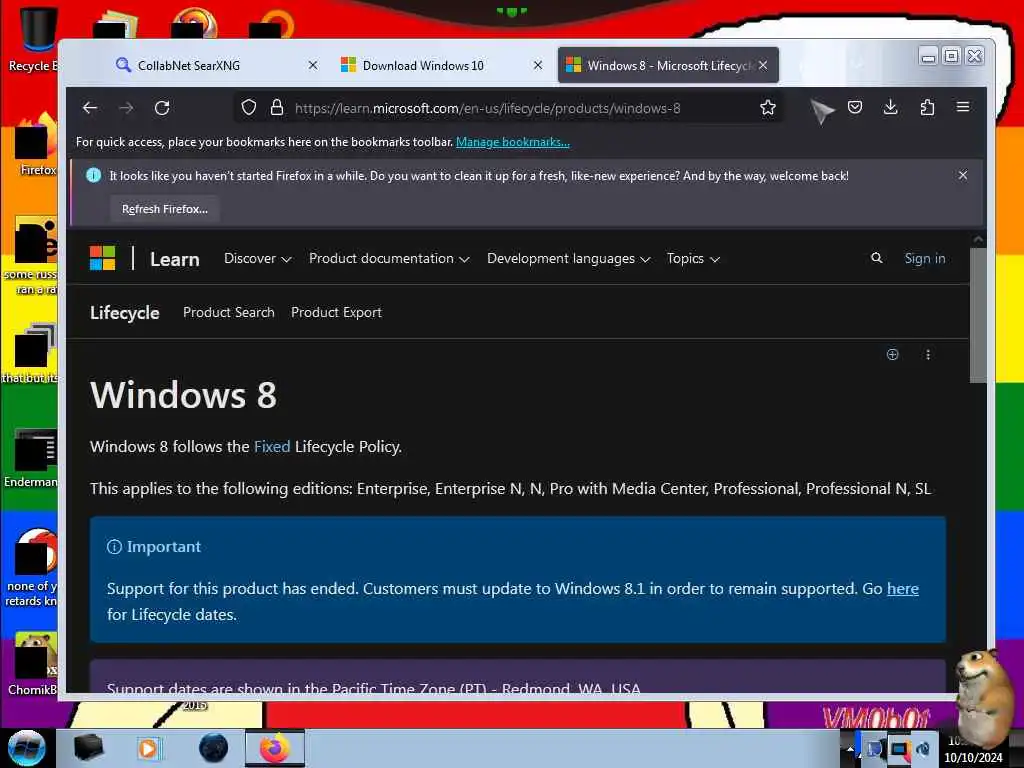The height and width of the screenshot is (768, 1024).
Task: Reload the page with the refresh icon
Action: tap(162, 108)
